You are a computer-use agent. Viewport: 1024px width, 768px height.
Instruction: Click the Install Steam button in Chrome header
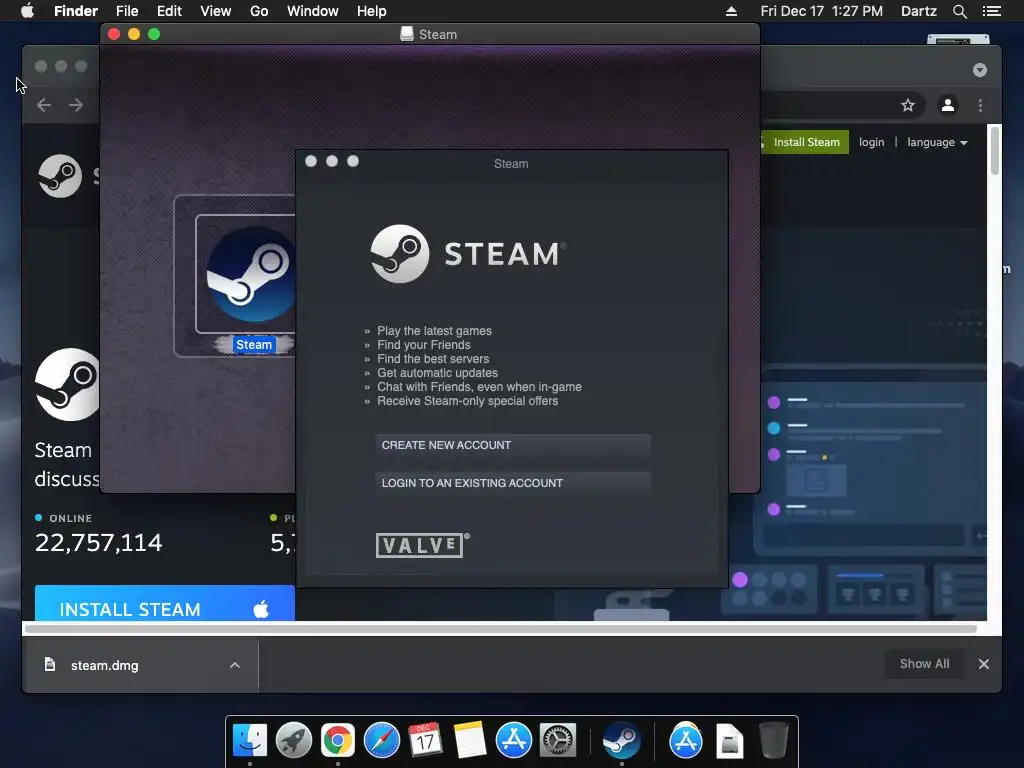[x=805, y=142]
